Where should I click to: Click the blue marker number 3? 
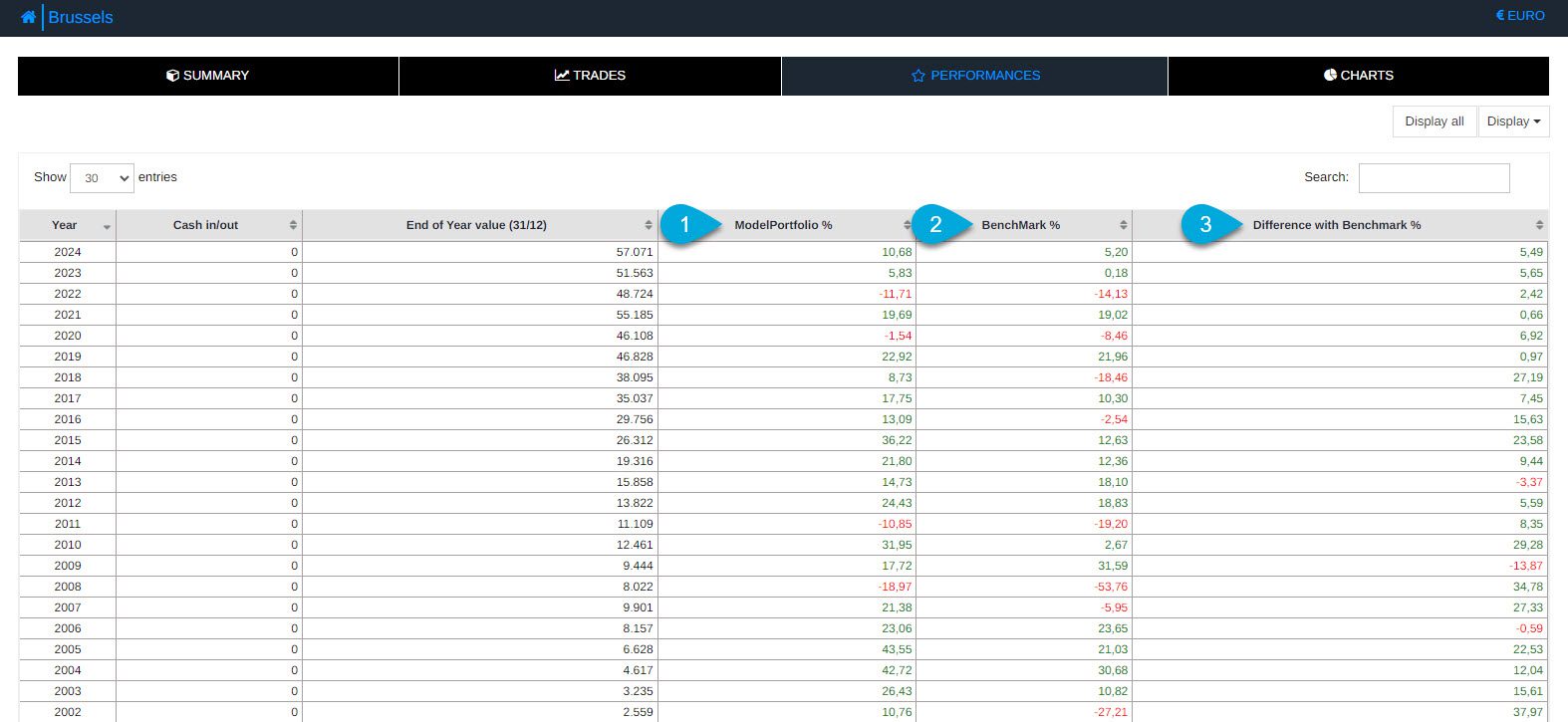pyautogui.click(x=1205, y=225)
